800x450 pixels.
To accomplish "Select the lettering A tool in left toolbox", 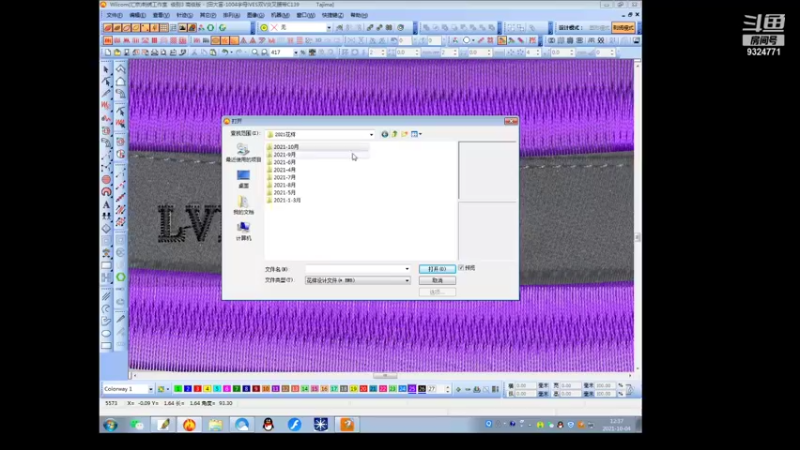I will tap(106, 205).
